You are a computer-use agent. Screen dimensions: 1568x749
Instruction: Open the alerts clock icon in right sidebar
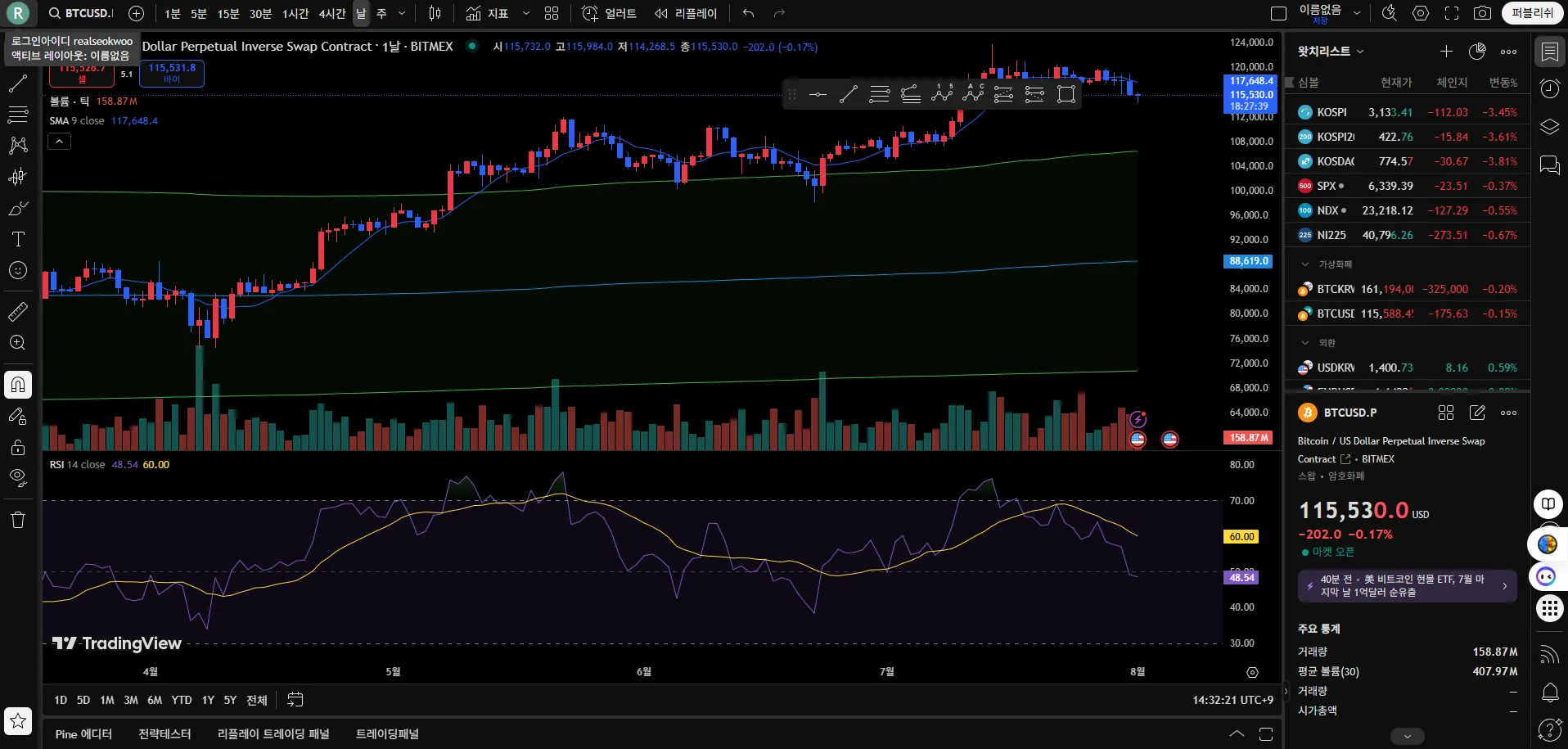(x=1550, y=88)
